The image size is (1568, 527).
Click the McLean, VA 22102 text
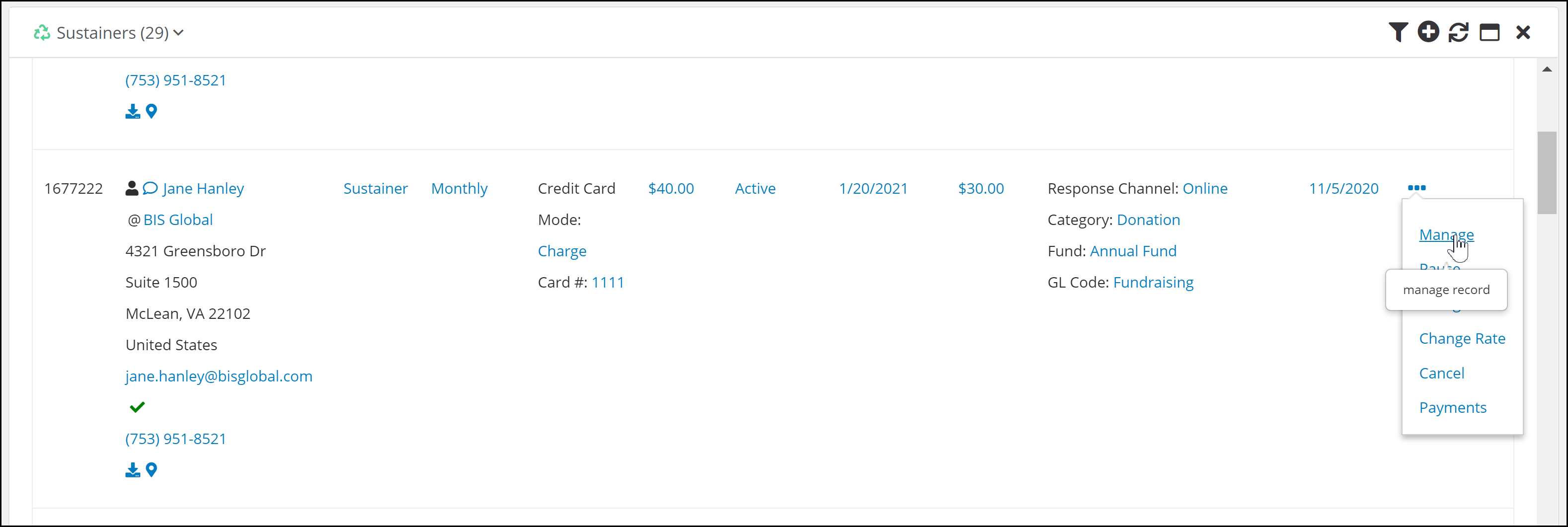(x=187, y=313)
